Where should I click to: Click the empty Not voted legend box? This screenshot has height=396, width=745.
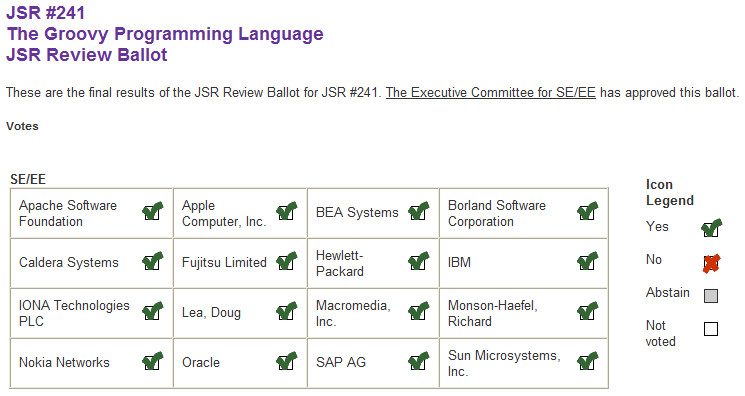pos(711,329)
